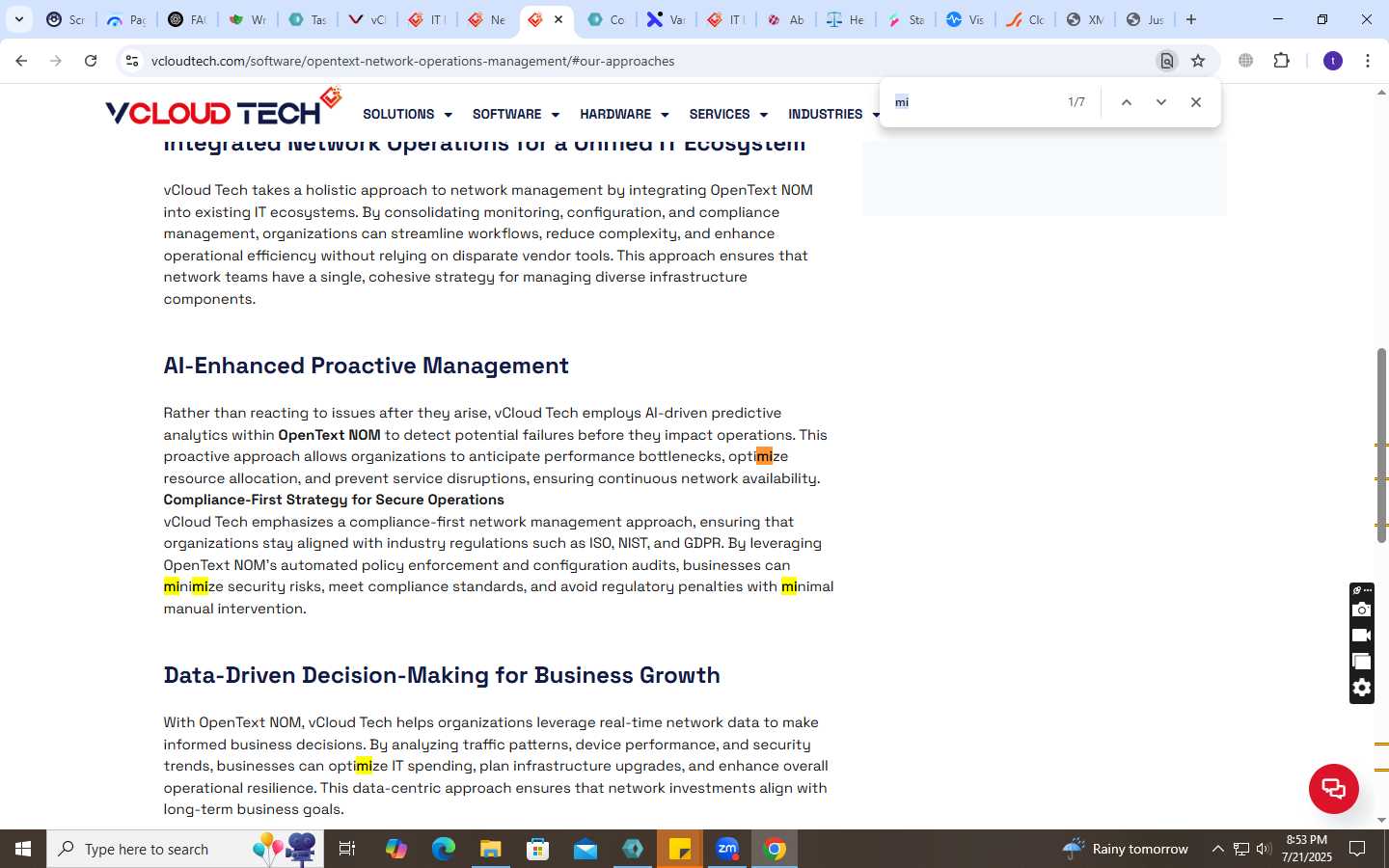Click 'Compliance-First Strategy for Secure Operations' text
Screen dimensions: 1389x868
pos(334,500)
